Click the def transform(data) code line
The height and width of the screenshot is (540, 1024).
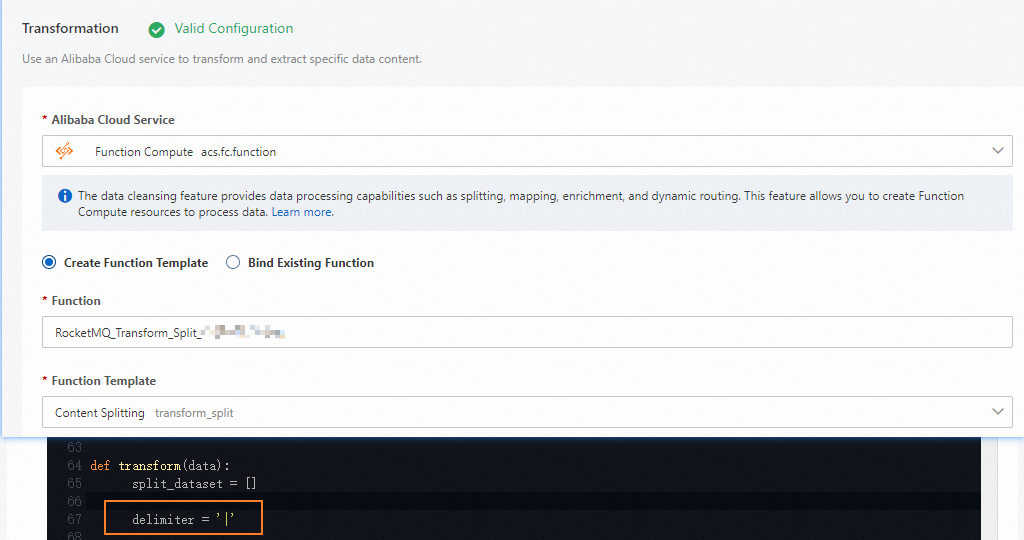[x=160, y=466]
